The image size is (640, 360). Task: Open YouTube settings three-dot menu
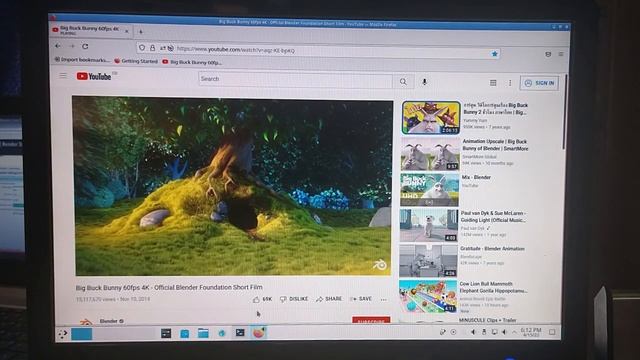[x=510, y=83]
